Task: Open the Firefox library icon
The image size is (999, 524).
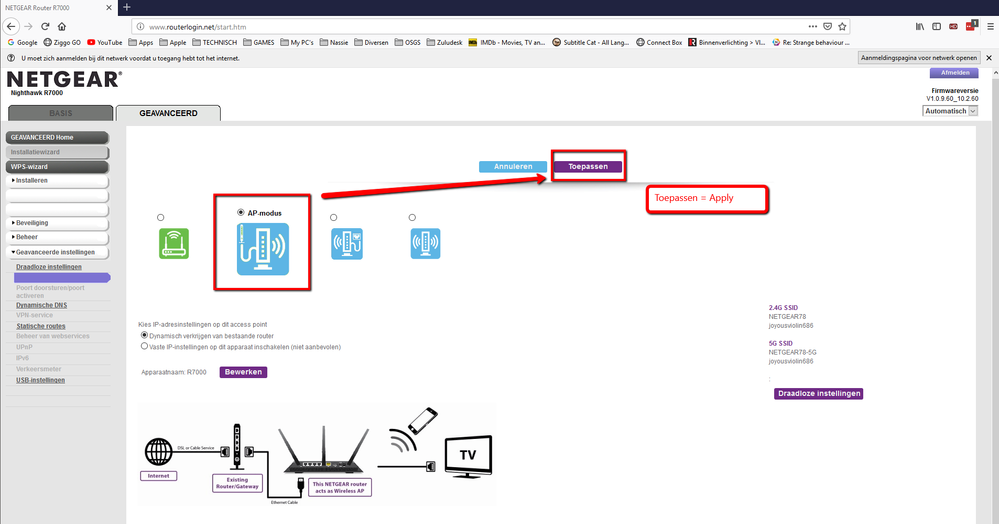Action: pyautogui.click(x=920, y=27)
